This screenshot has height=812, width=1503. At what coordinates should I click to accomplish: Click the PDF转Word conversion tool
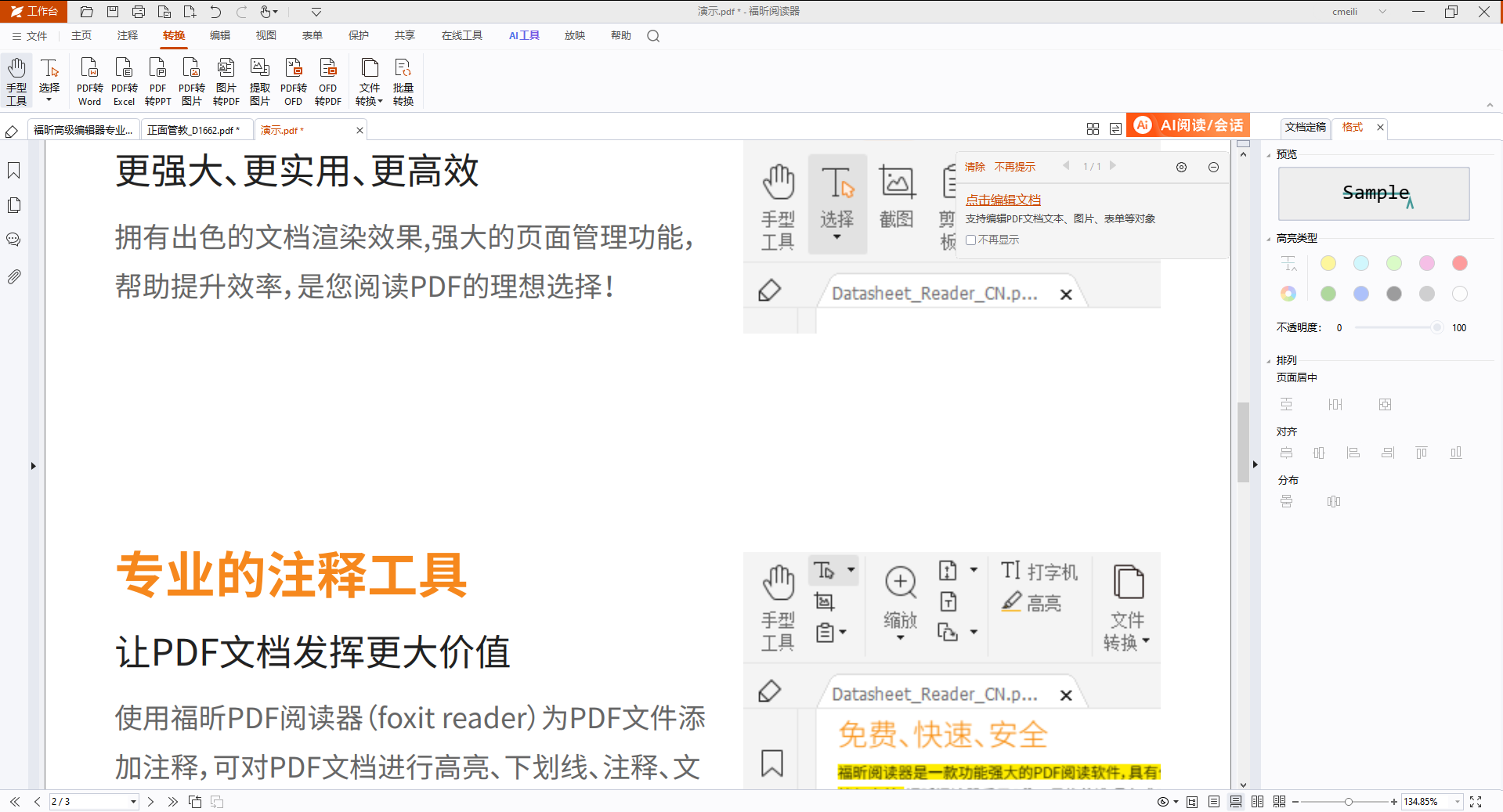(x=89, y=81)
